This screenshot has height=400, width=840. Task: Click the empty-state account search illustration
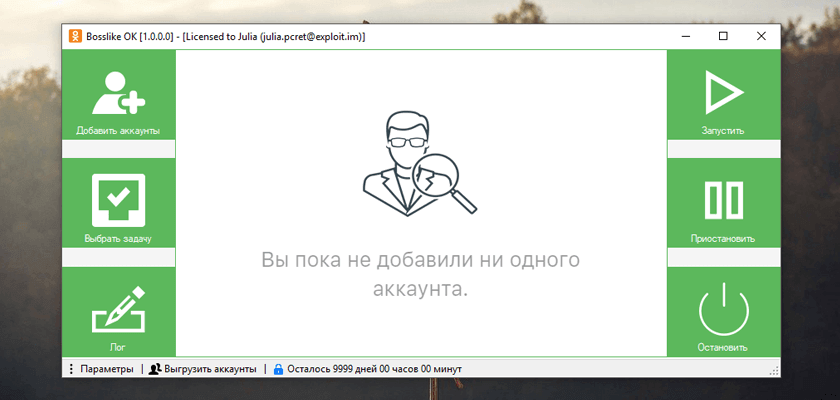pyautogui.click(x=419, y=163)
